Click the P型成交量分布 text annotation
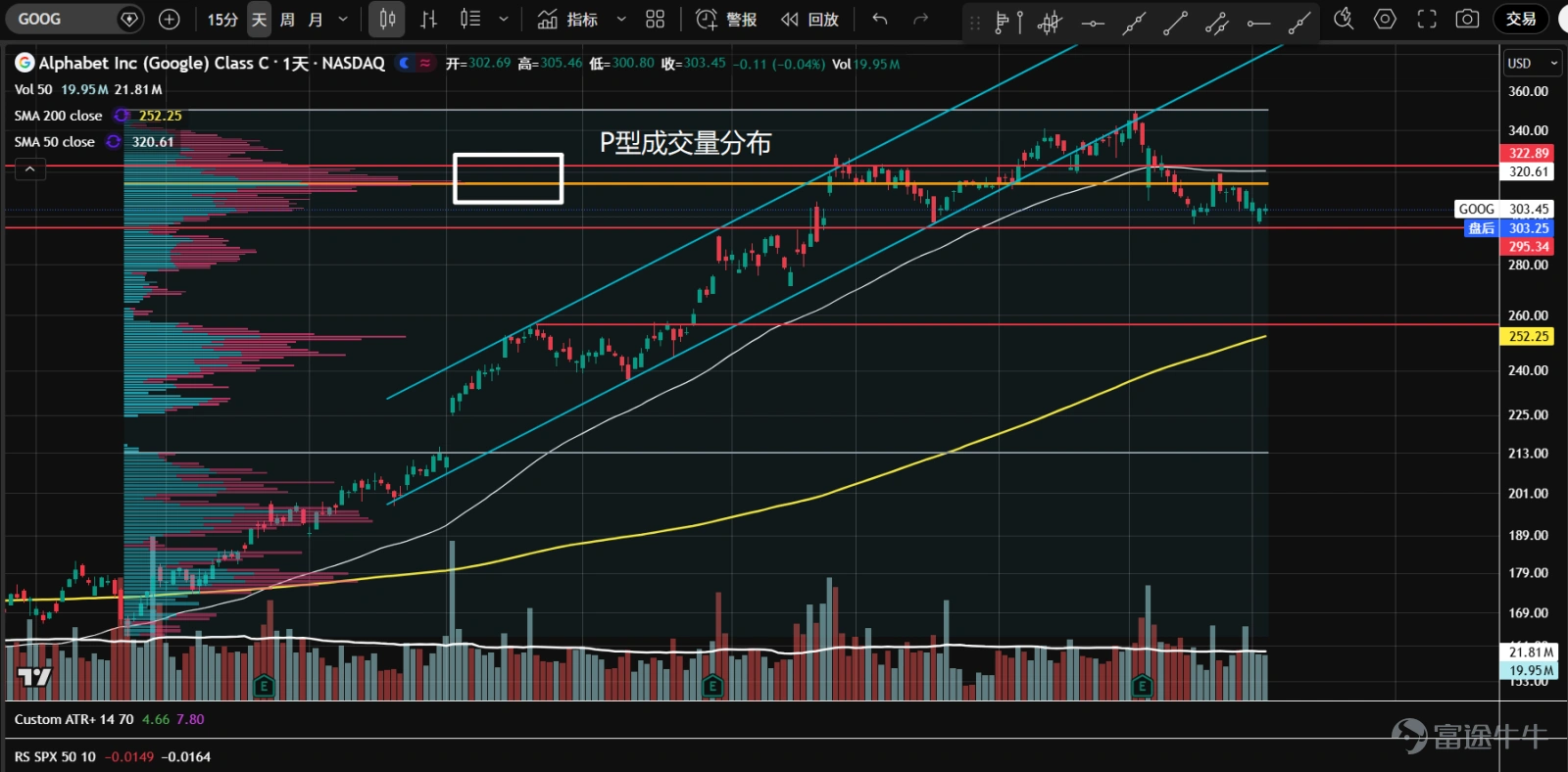The height and width of the screenshot is (772, 1568). pos(685,143)
